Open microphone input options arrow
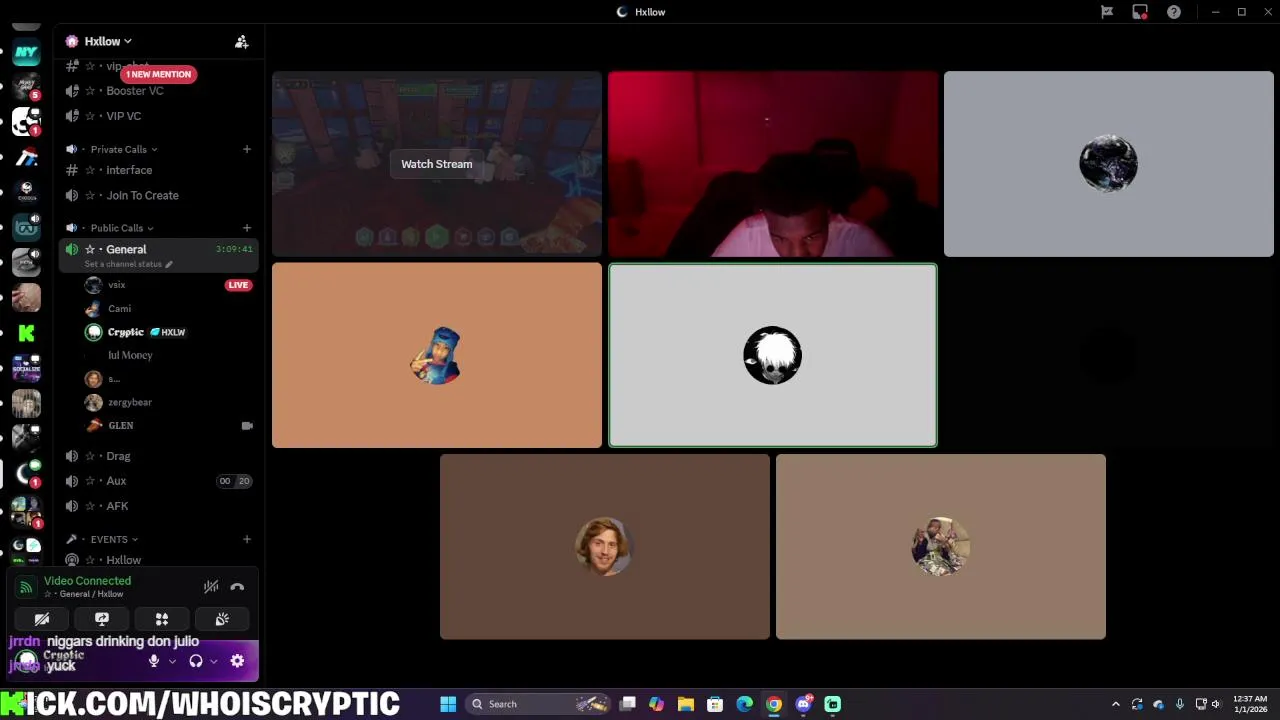 [x=172, y=661]
